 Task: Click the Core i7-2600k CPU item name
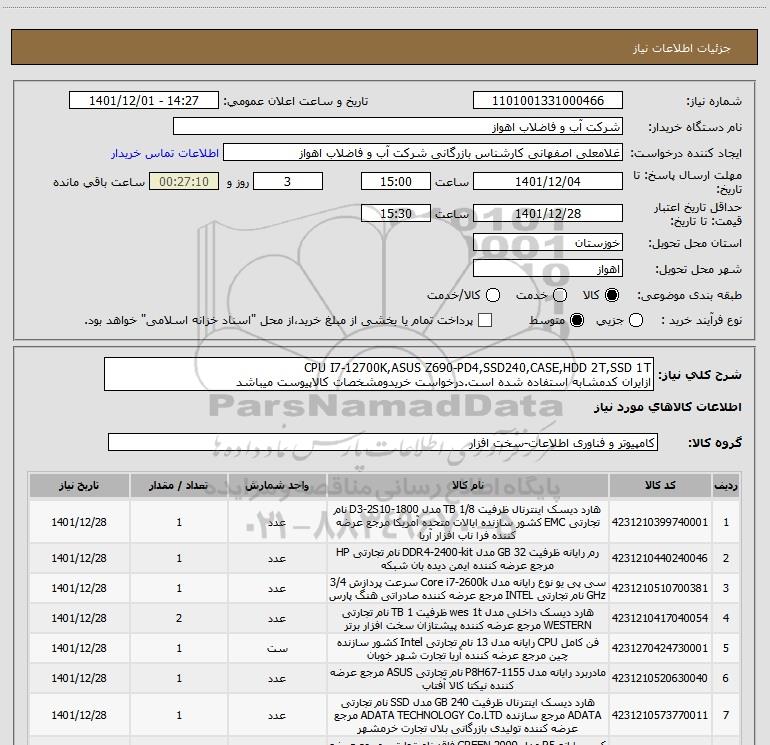click(468, 589)
